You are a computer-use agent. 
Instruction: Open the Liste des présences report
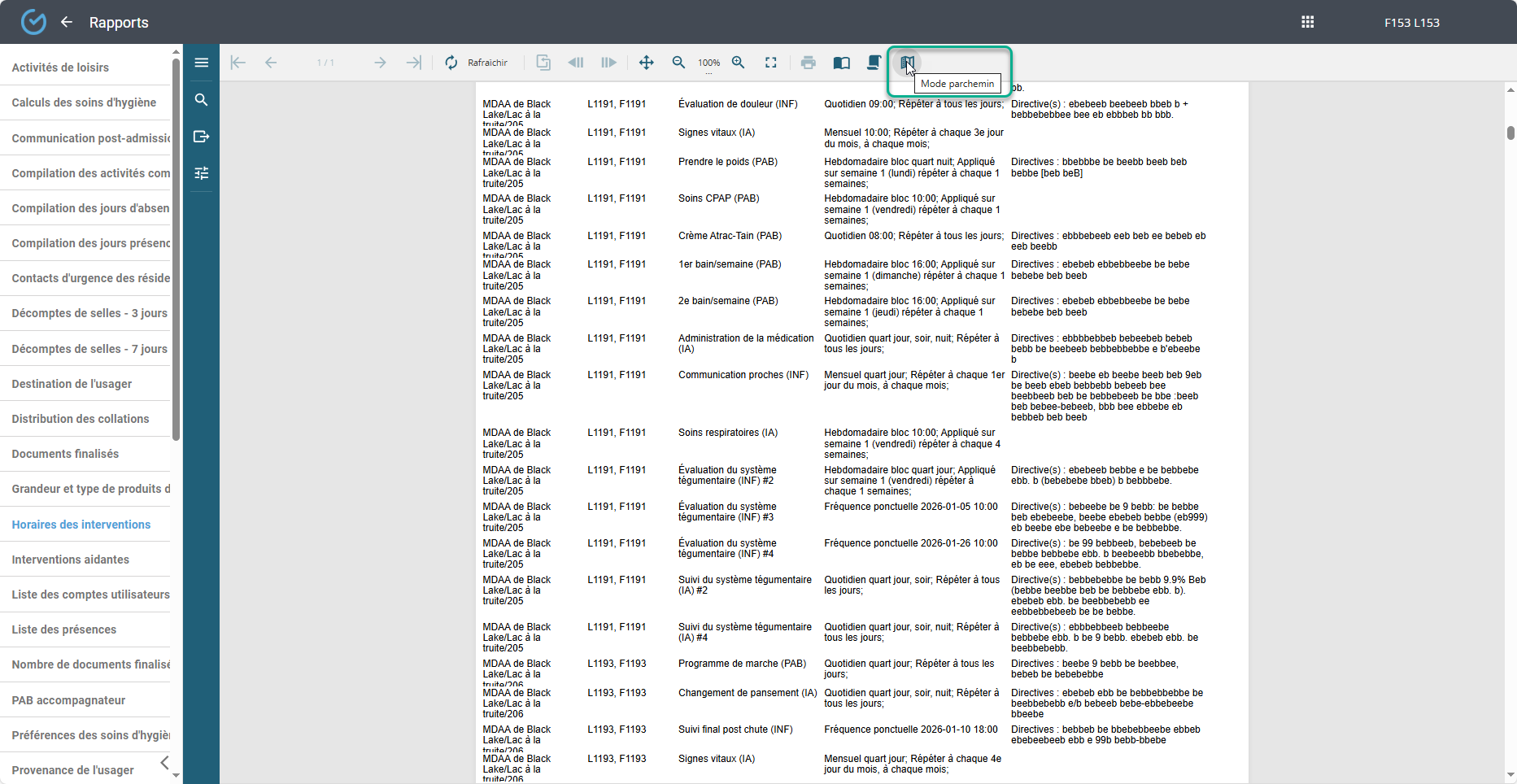tap(63, 629)
